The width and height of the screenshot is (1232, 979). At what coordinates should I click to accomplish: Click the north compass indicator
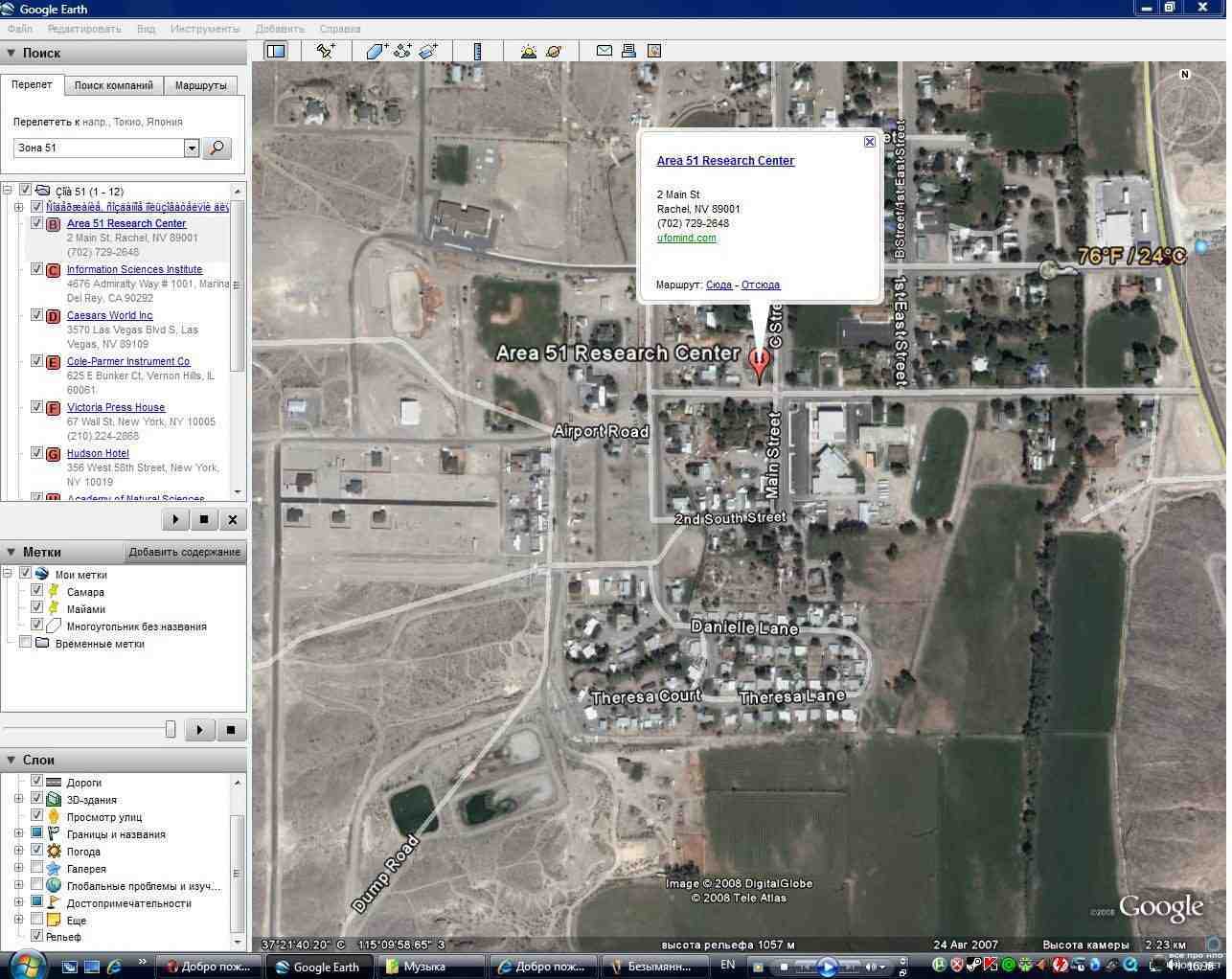tap(1185, 74)
